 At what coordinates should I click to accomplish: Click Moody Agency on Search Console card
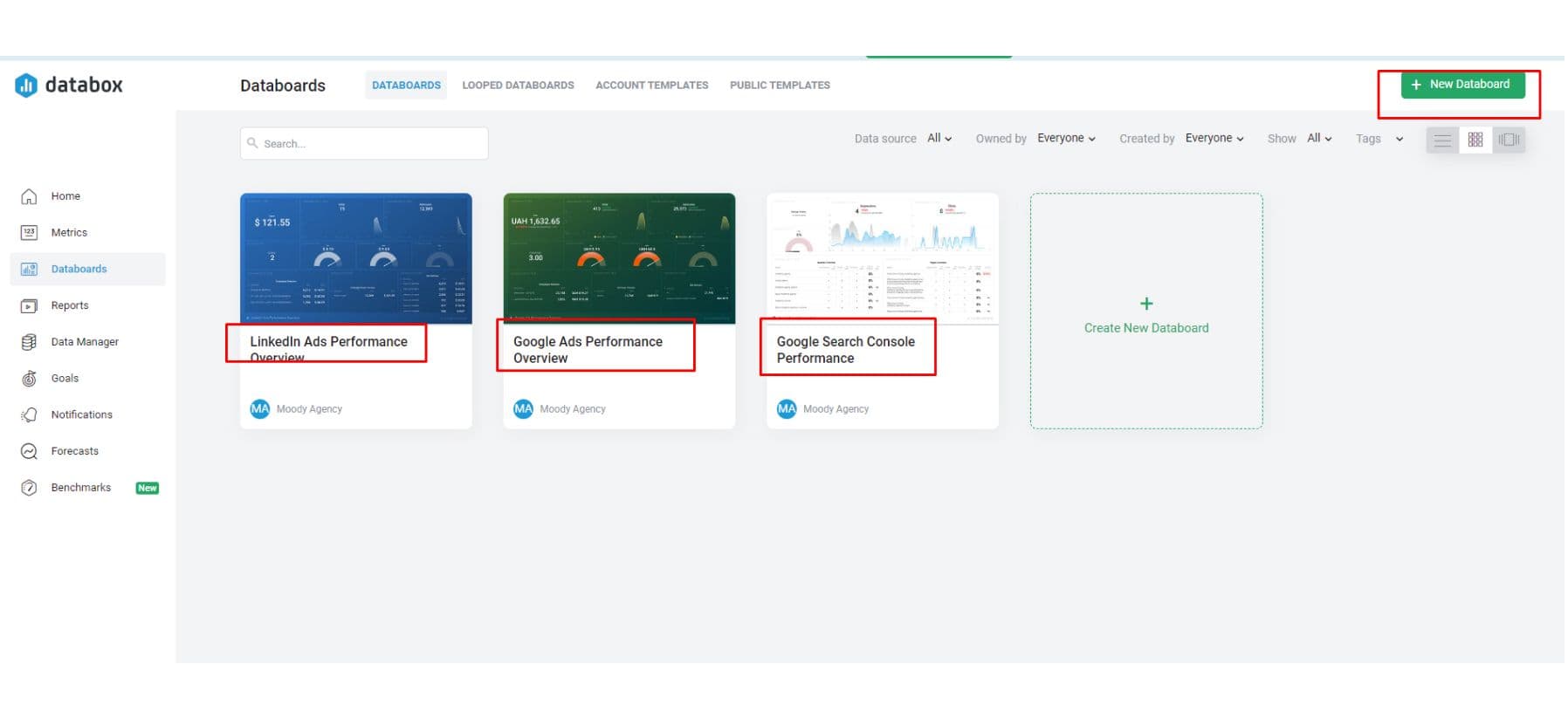pos(836,409)
